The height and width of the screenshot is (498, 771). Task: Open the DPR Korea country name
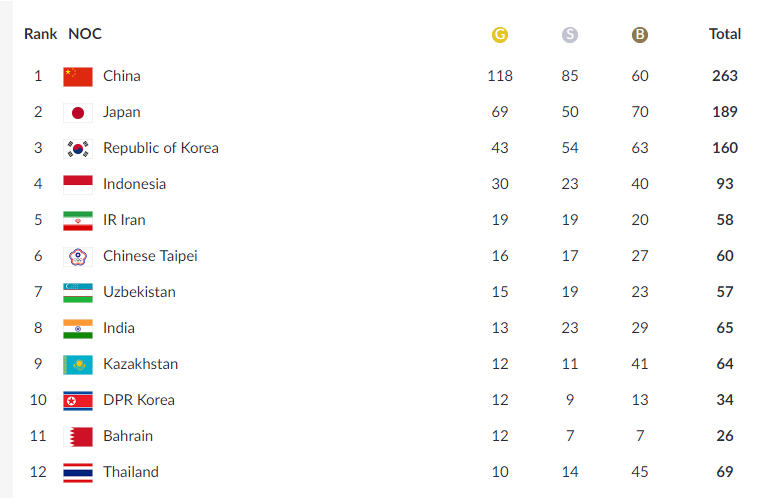tap(139, 400)
